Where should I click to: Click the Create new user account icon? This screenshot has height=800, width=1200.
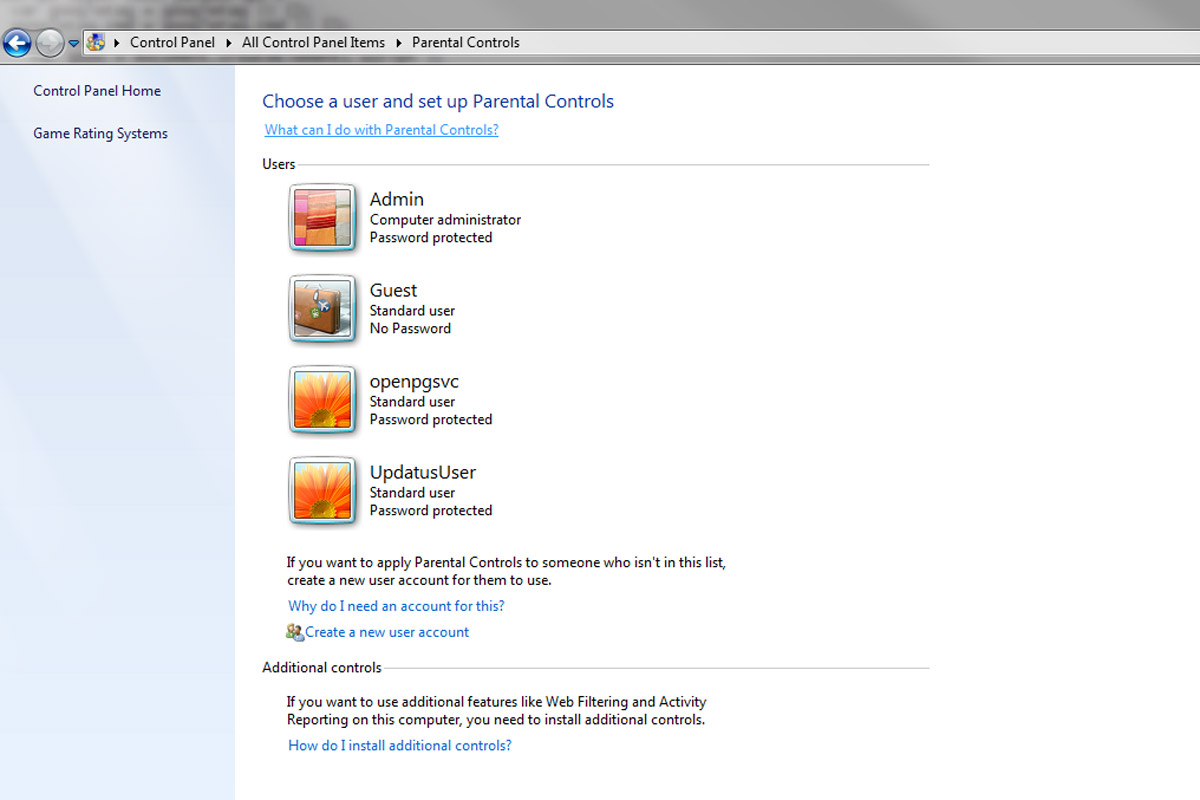point(294,632)
